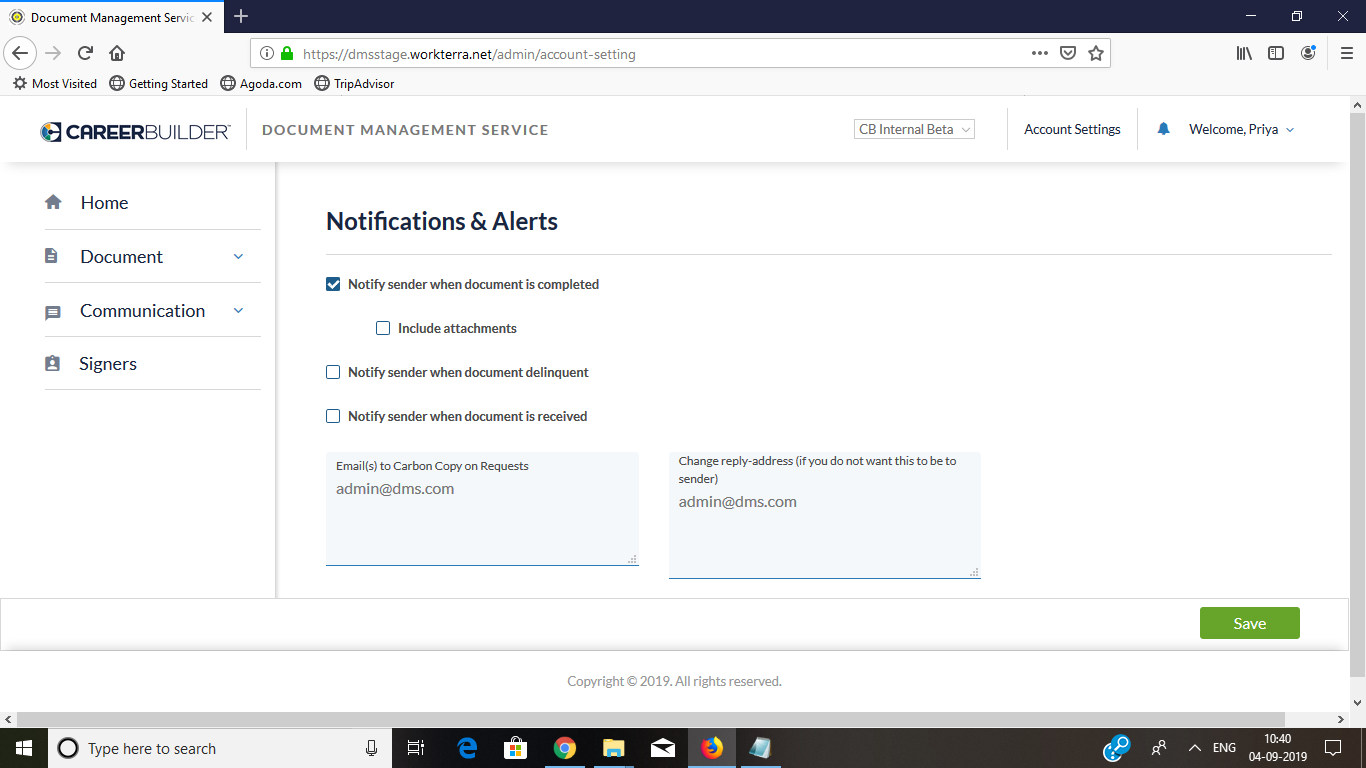Reload the page using refresh icon
Image resolution: width=1366 pixels, height=768 pixels.
point(85,53)
